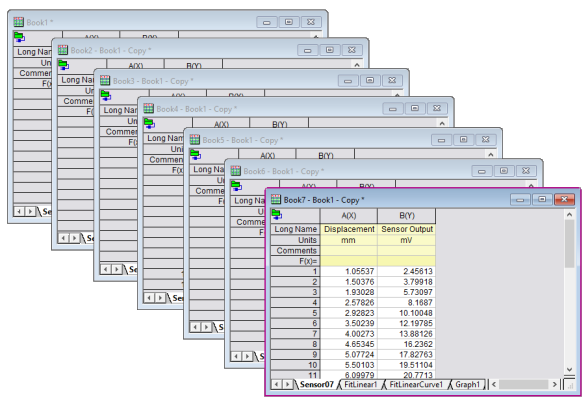Click Book7 horizontal scrollbar left arrow
The height and width of the screenshot is (400, 584).
[494, 384]
